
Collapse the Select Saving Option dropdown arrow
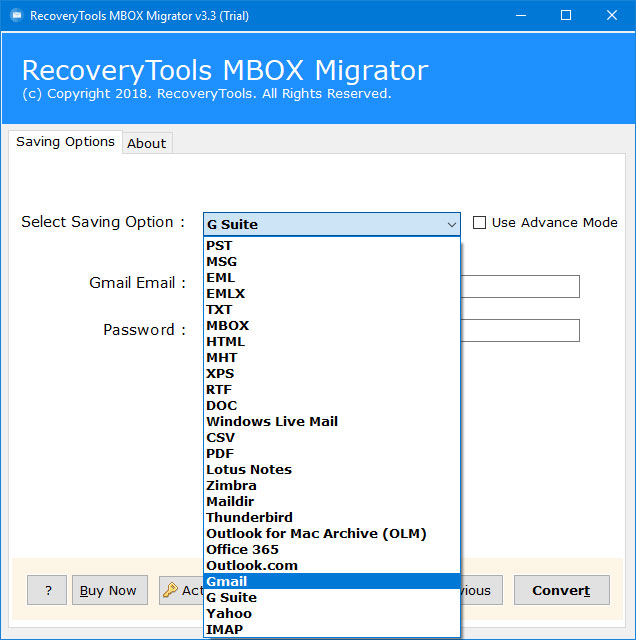pos(451,224)
